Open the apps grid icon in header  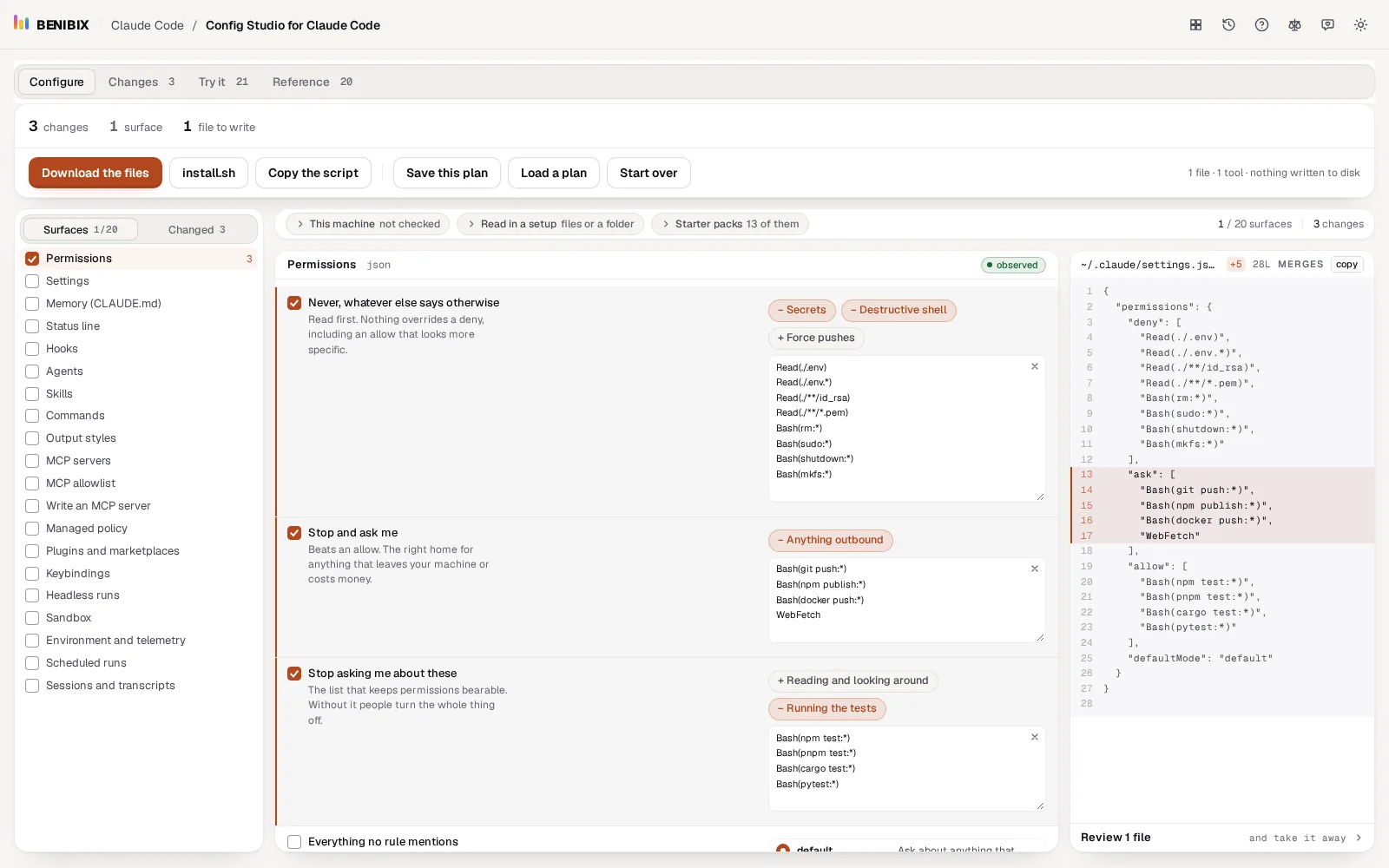[x=1195, y=25]
